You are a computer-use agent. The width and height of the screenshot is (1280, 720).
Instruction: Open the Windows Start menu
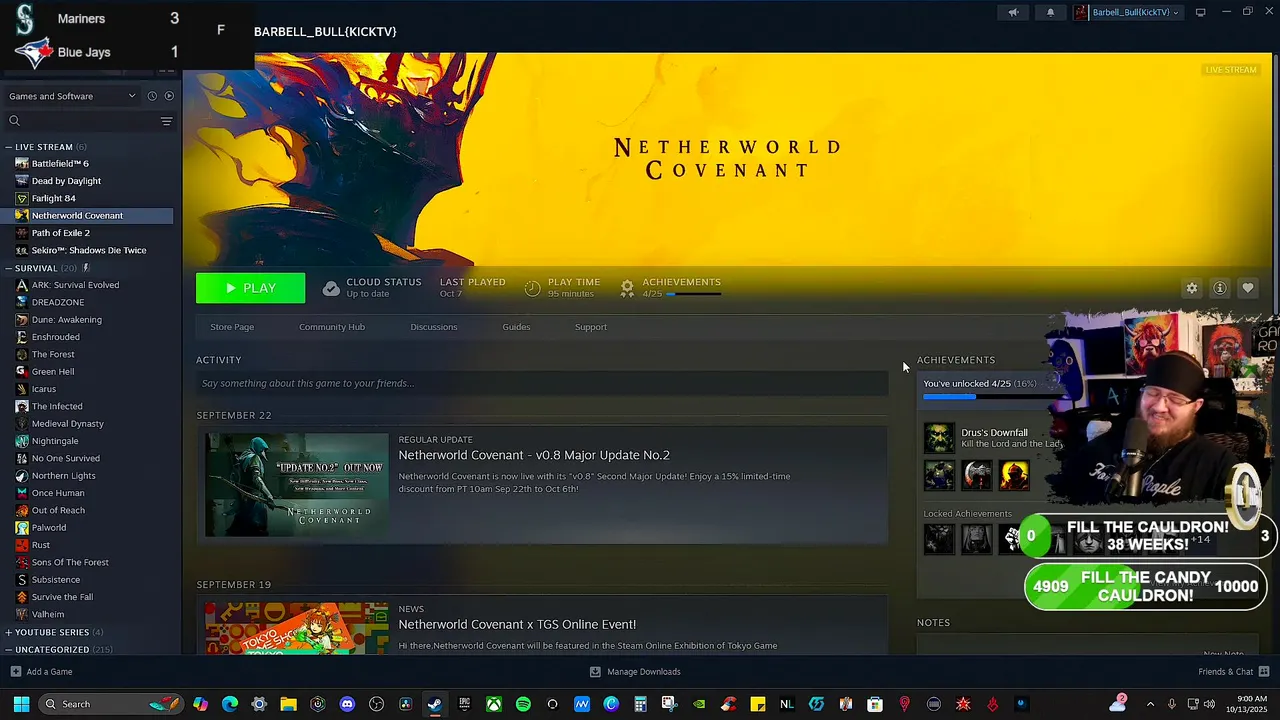[21, 704]
